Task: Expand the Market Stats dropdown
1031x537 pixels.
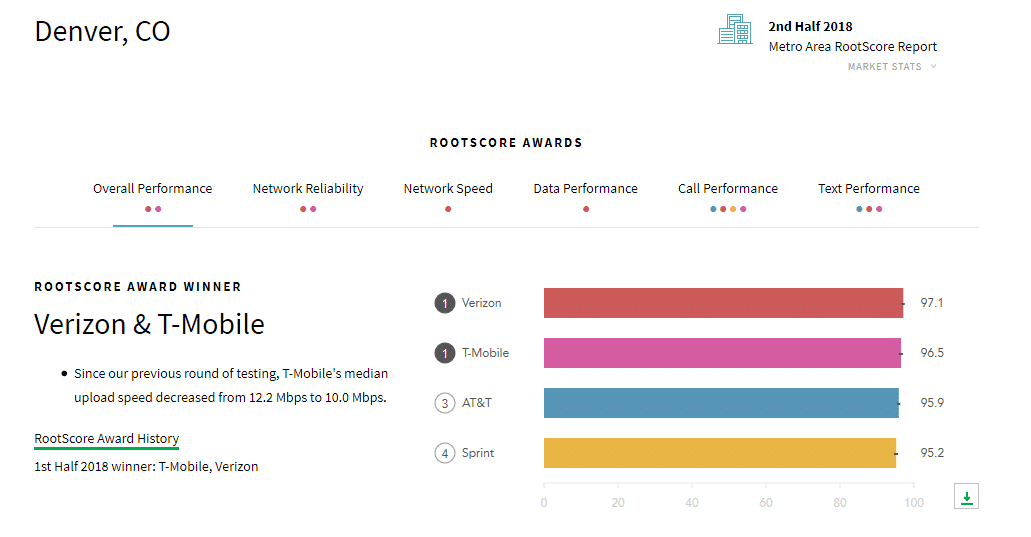Action: tap(892, 66)
